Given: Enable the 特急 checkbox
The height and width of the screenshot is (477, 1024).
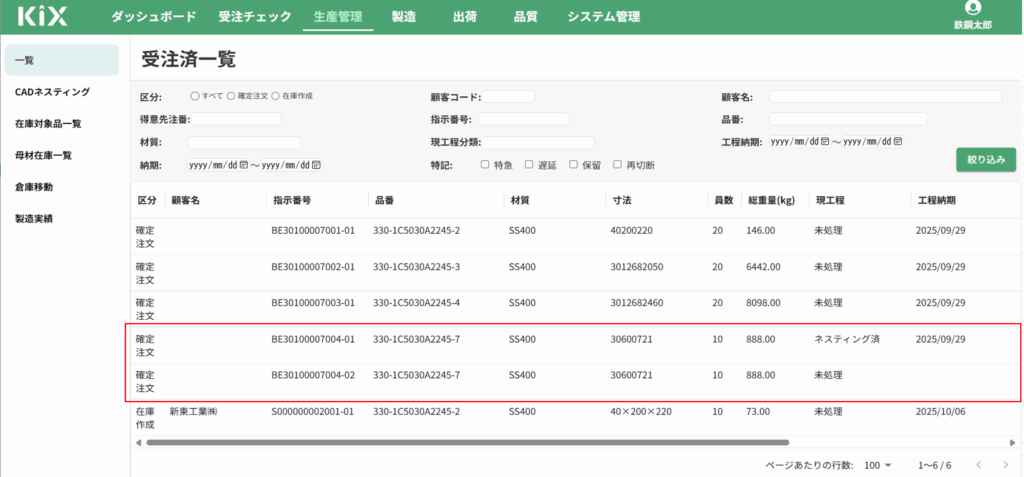Looking at the screenshot, I should click(485, 165).
